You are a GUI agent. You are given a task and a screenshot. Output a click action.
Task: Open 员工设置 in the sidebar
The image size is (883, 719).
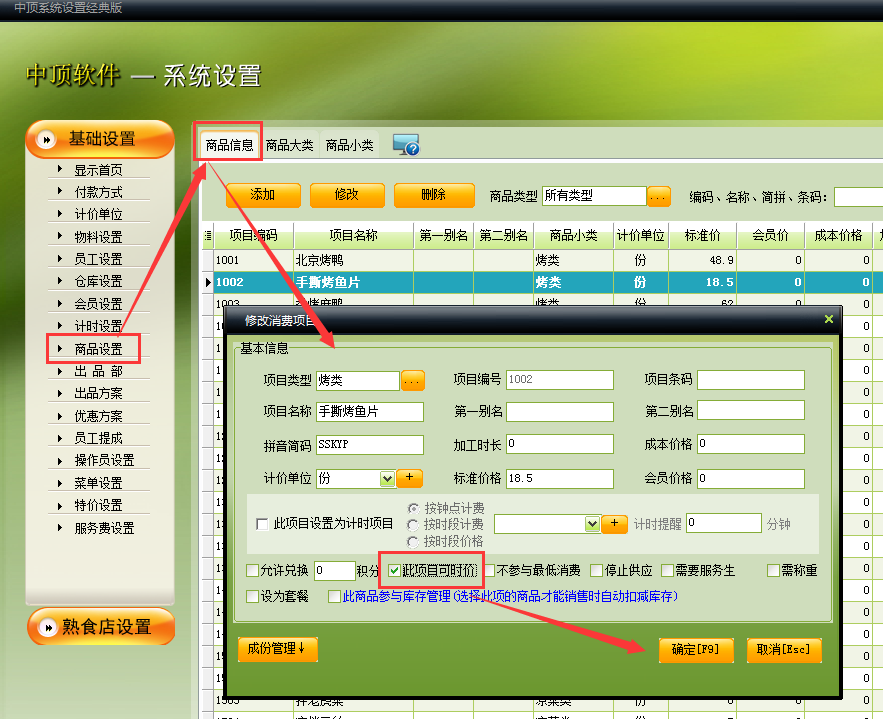99,259
